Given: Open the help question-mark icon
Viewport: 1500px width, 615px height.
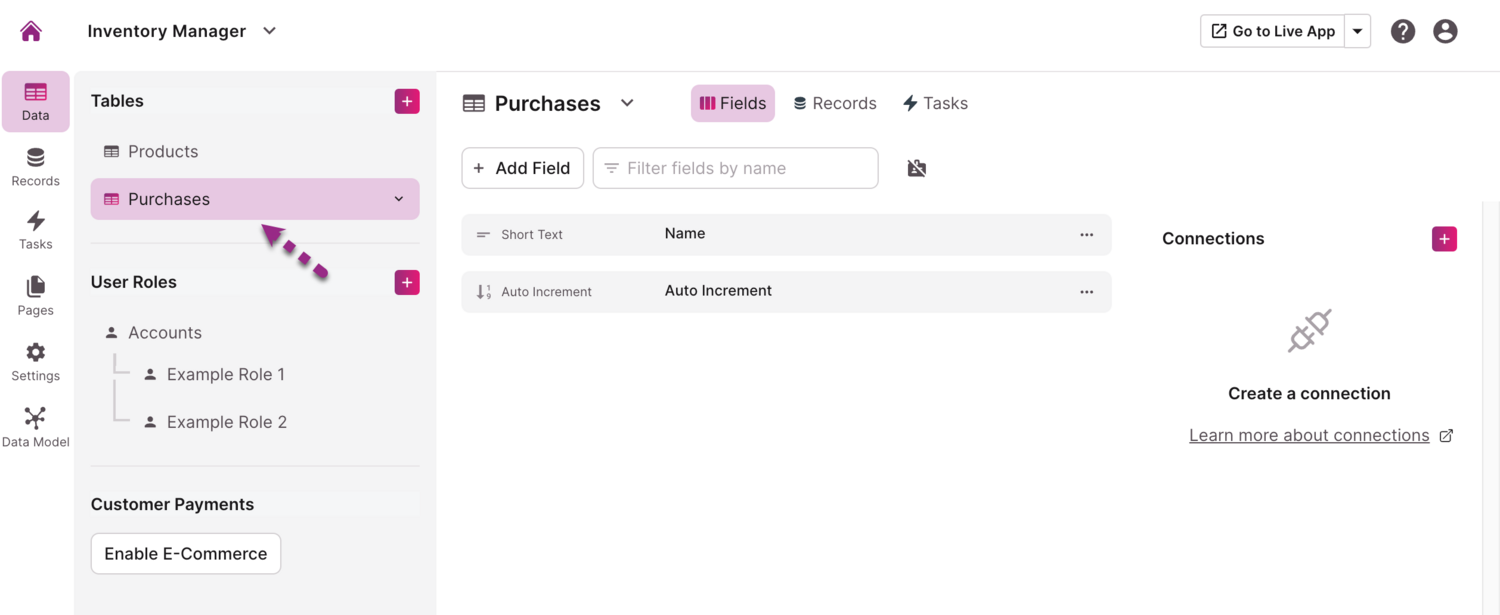Looking at the screenshot, I should coord(1402,31).
